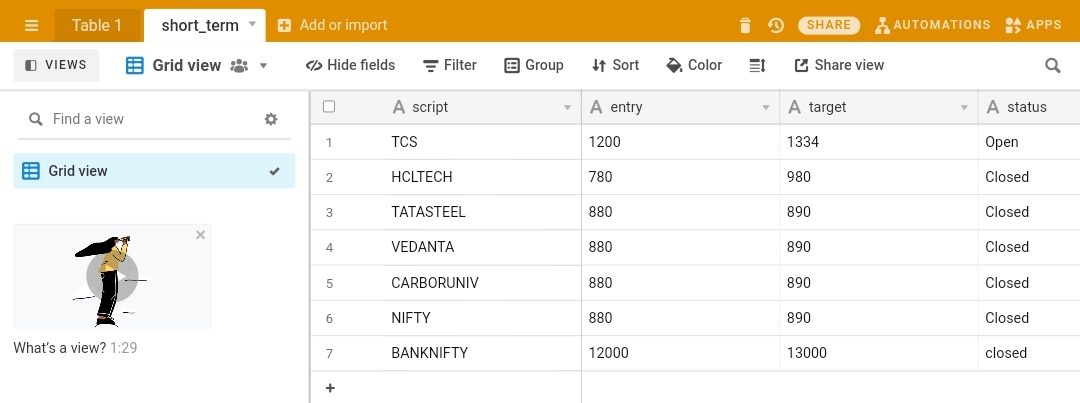Toggle the VIEWS sidebar button
The width and height of the screenshot is (1080, 403).
[x=56, y=65]
